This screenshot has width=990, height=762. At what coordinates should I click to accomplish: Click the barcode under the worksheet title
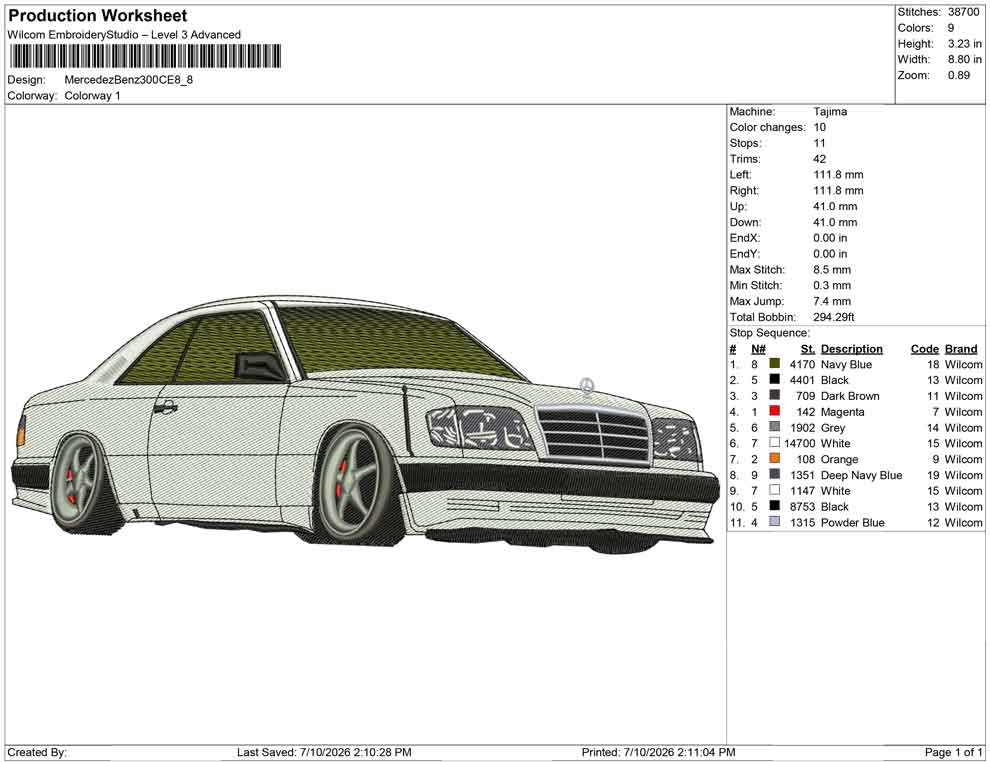click(145, 56)
